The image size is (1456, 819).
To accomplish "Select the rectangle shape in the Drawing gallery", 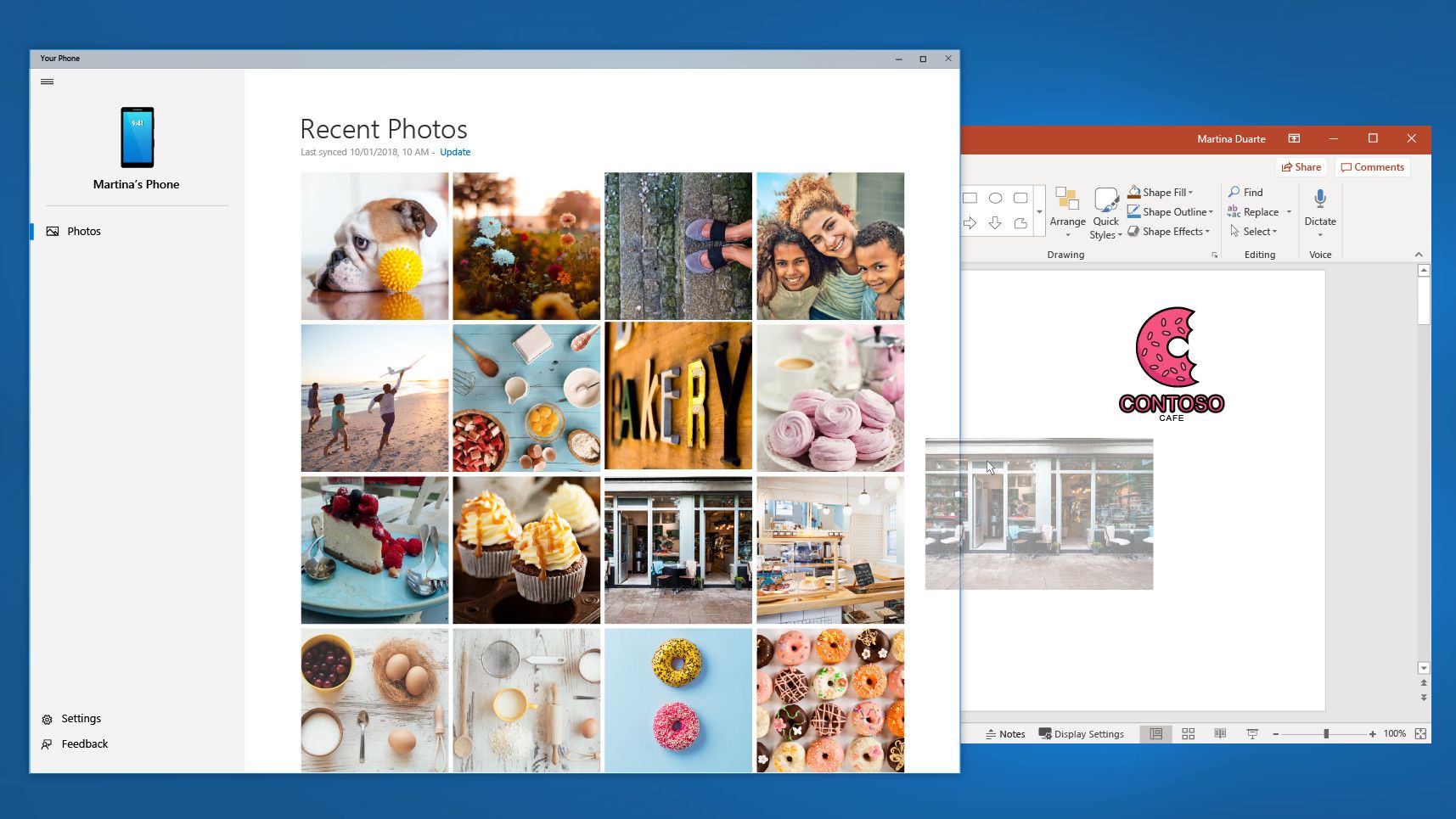I will (970, 196).
